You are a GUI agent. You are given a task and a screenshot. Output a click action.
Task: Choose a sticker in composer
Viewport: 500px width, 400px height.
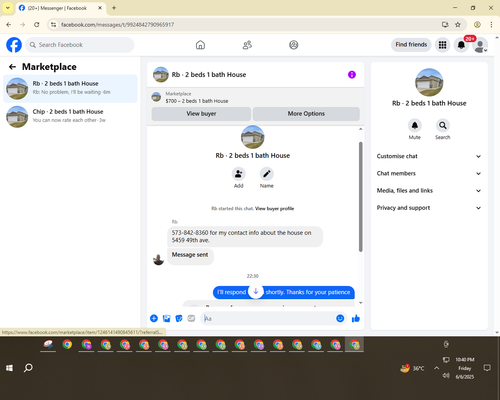pyautogui.click(x=179, y=319)
